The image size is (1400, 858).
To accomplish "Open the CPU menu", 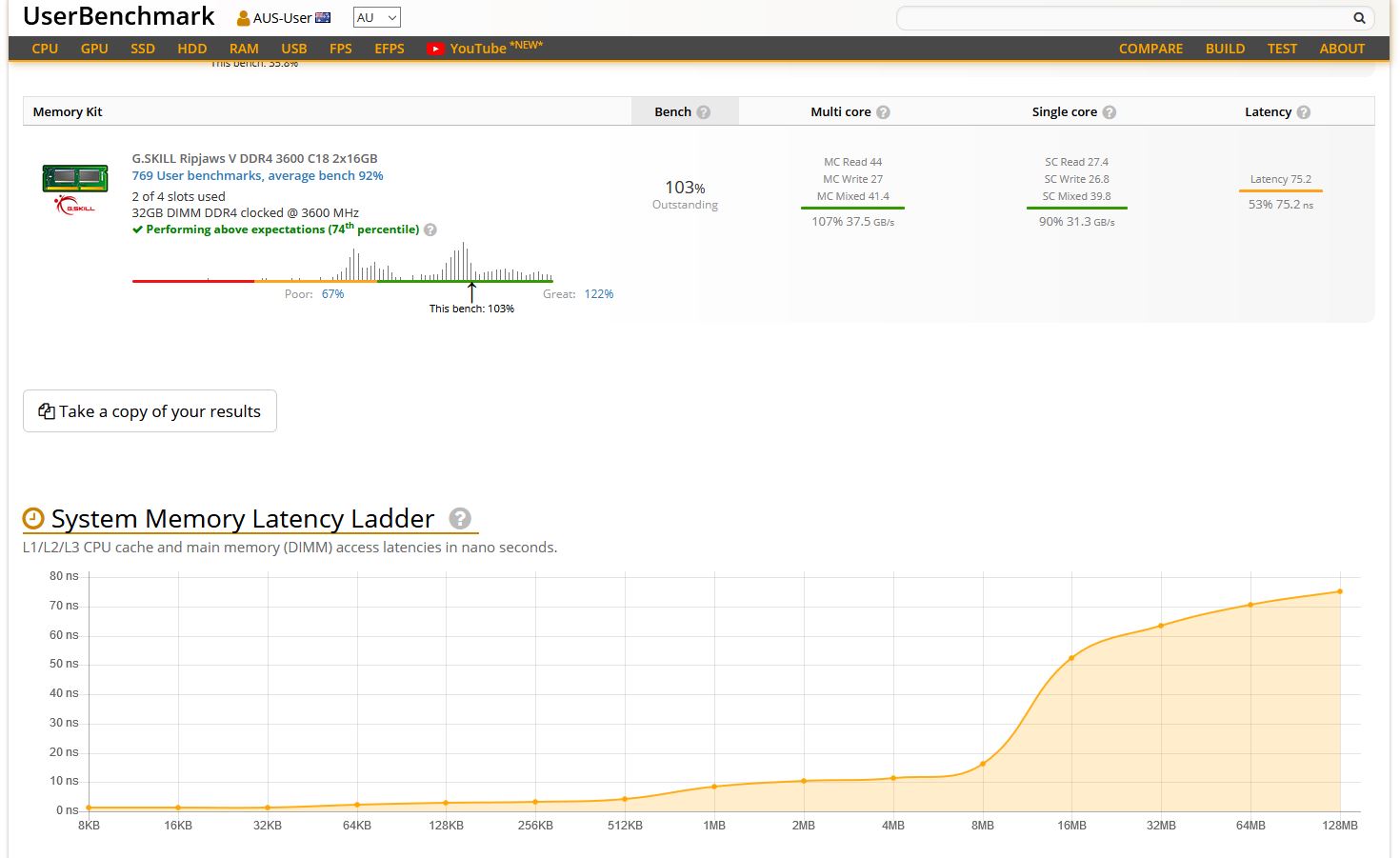I will tap(45, 49).
